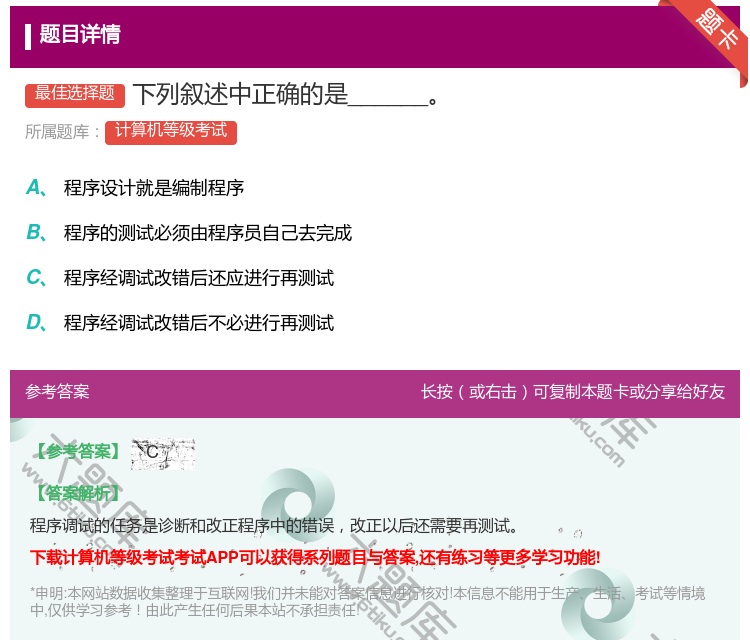Click the 题目详情 header title
Image resolution: width=750 pixels, height=640 pixels.
tap(80, 34)
